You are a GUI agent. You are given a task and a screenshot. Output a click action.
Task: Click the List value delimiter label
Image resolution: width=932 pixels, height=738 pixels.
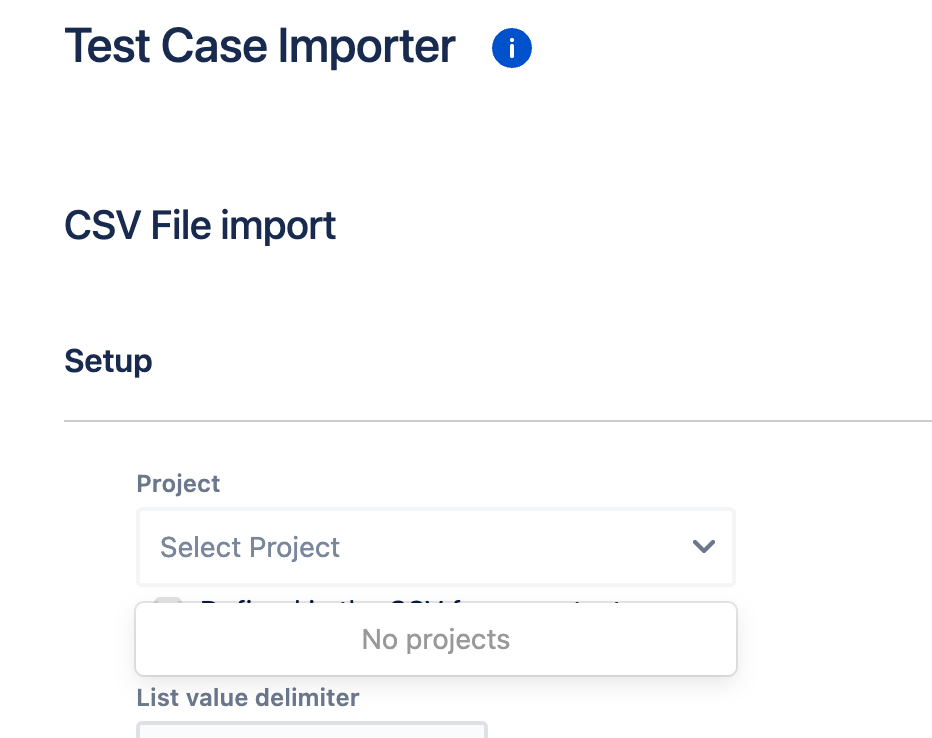pos(248,698)
